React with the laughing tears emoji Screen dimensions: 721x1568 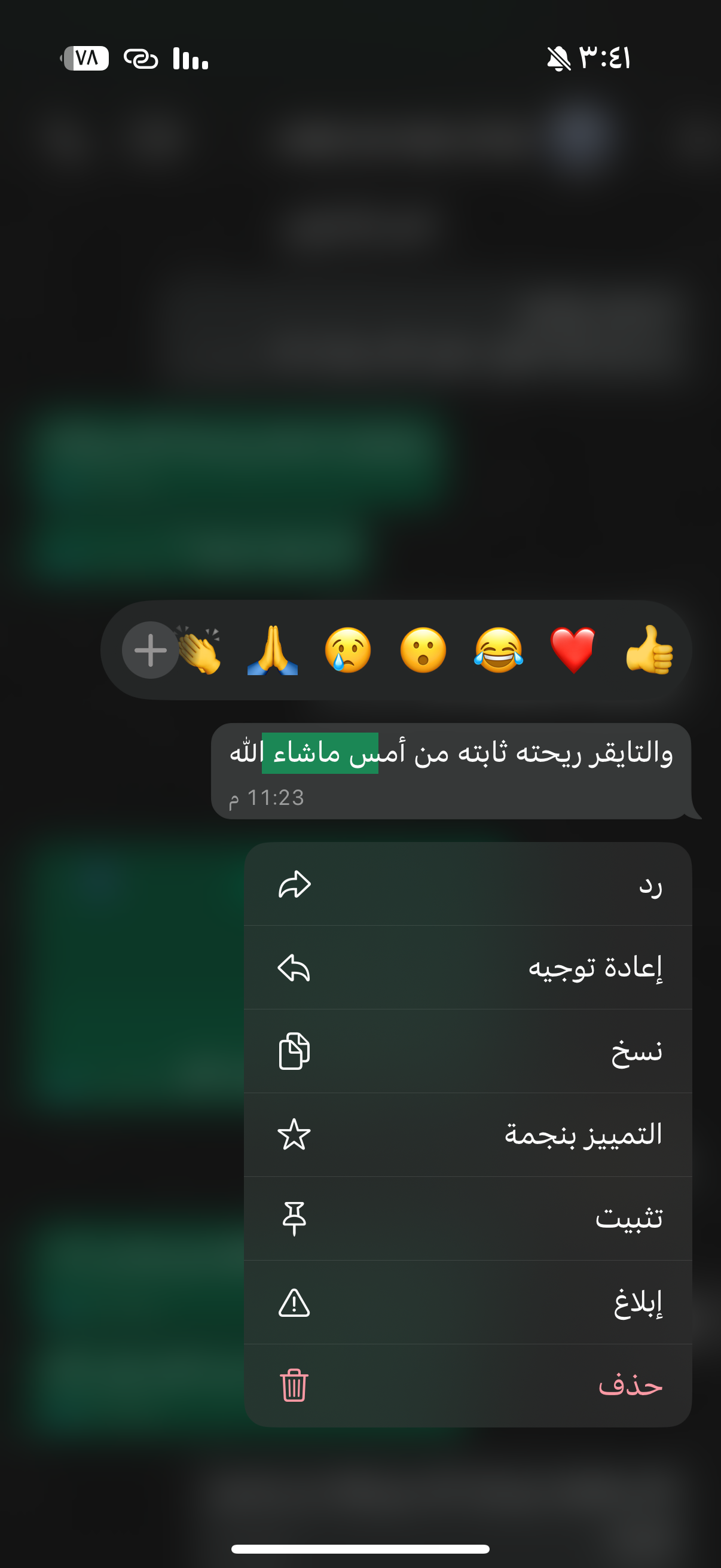coord(499,649)
